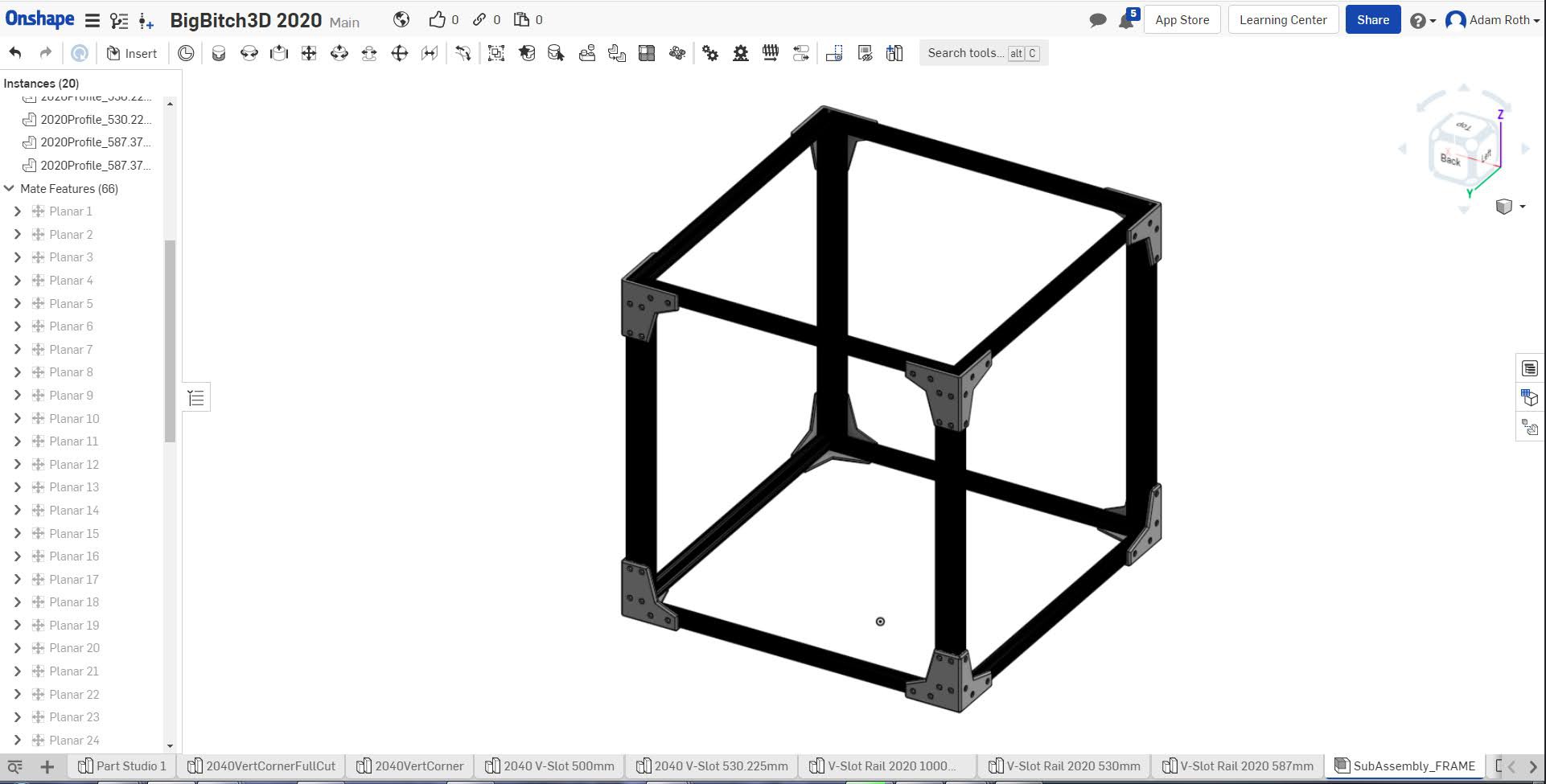The height and width of the screenshot is (784, 1546).
Task: Click the two-brackets-with-arrow toolbar icon
Action: 617,53
